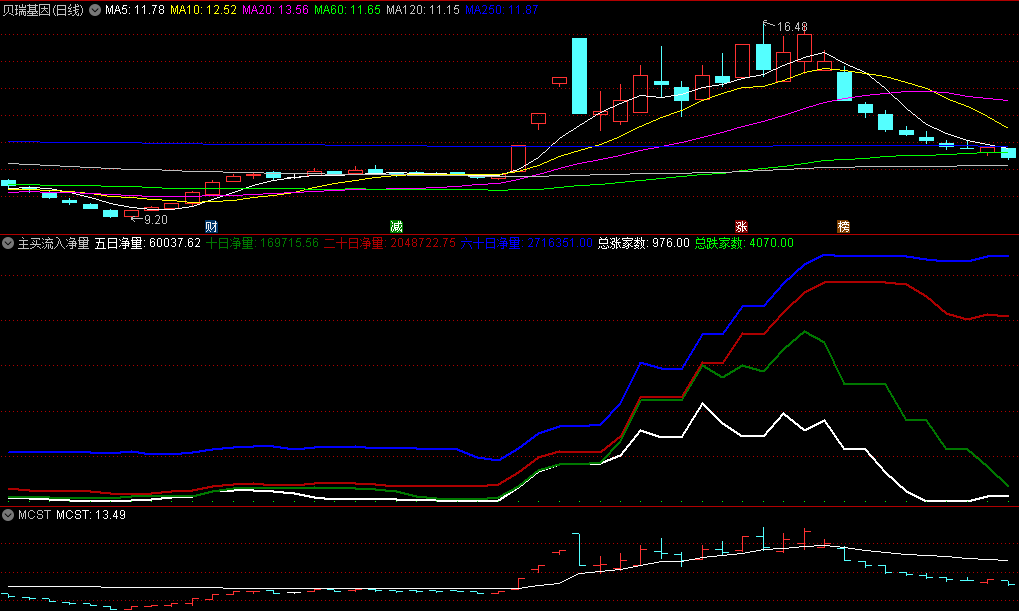
Task: Select the MA5: 11.78 label
Action: tap(135, 10)
